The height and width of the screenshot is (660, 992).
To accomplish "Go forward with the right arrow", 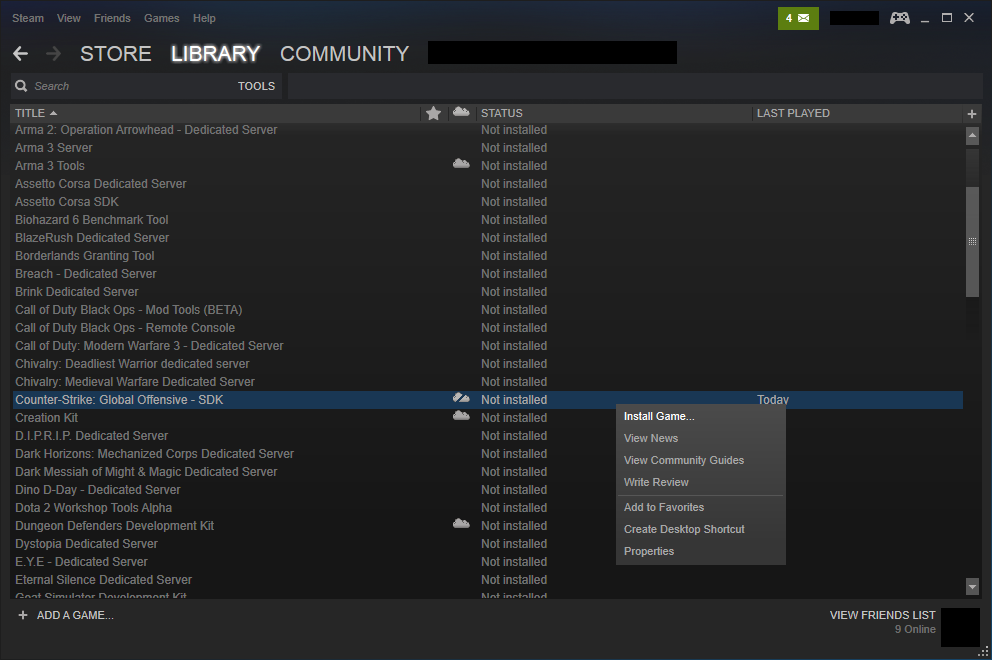I will (54, 54).
